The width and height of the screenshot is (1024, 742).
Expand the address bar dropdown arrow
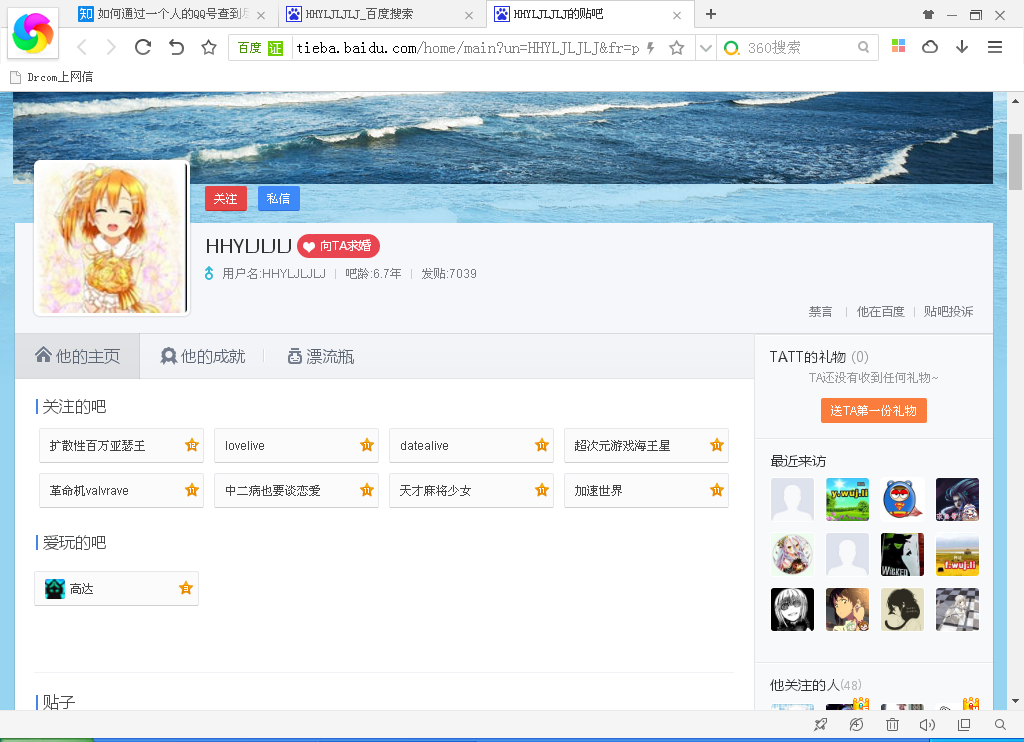[x=705, y=48]
